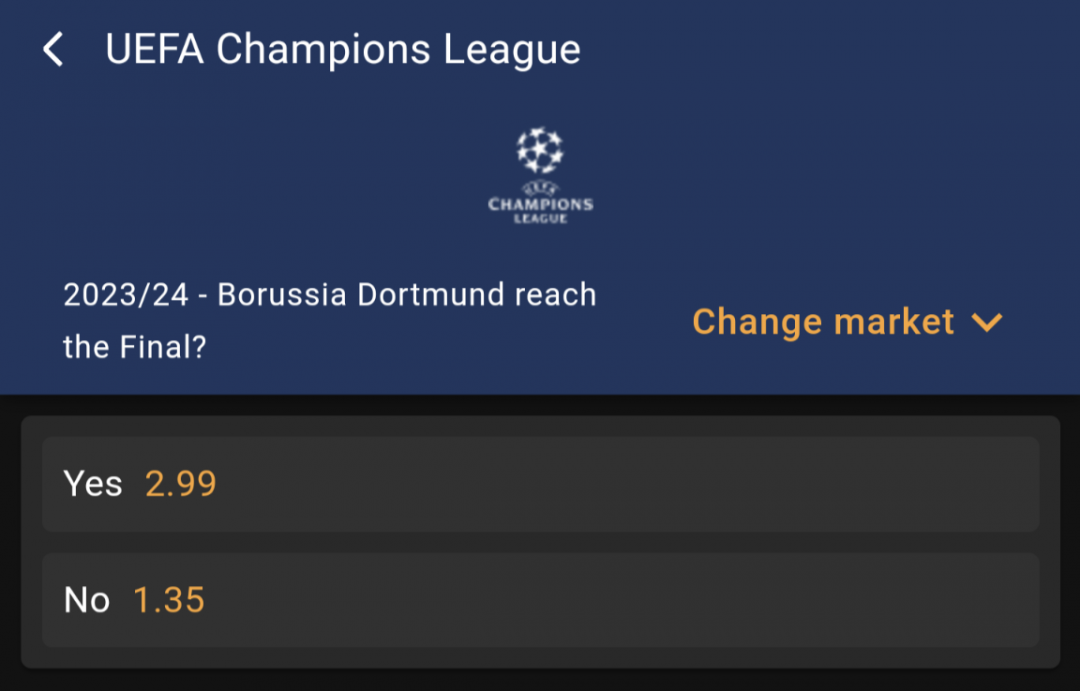Click the No label text
This screenshot has height=691, width=1080.
click(x=87, y=600)
